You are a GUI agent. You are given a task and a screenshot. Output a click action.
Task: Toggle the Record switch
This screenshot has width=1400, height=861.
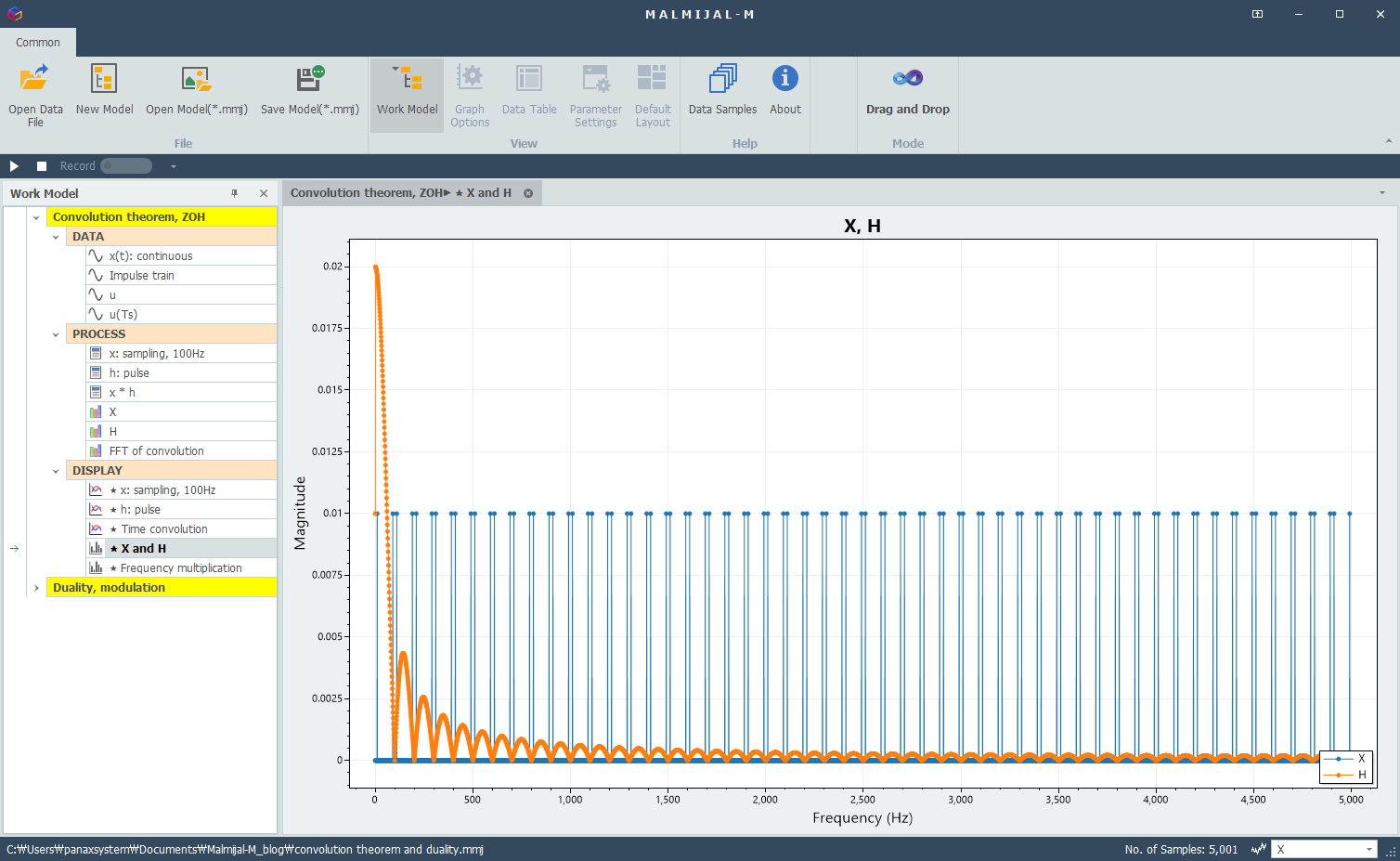126,165
